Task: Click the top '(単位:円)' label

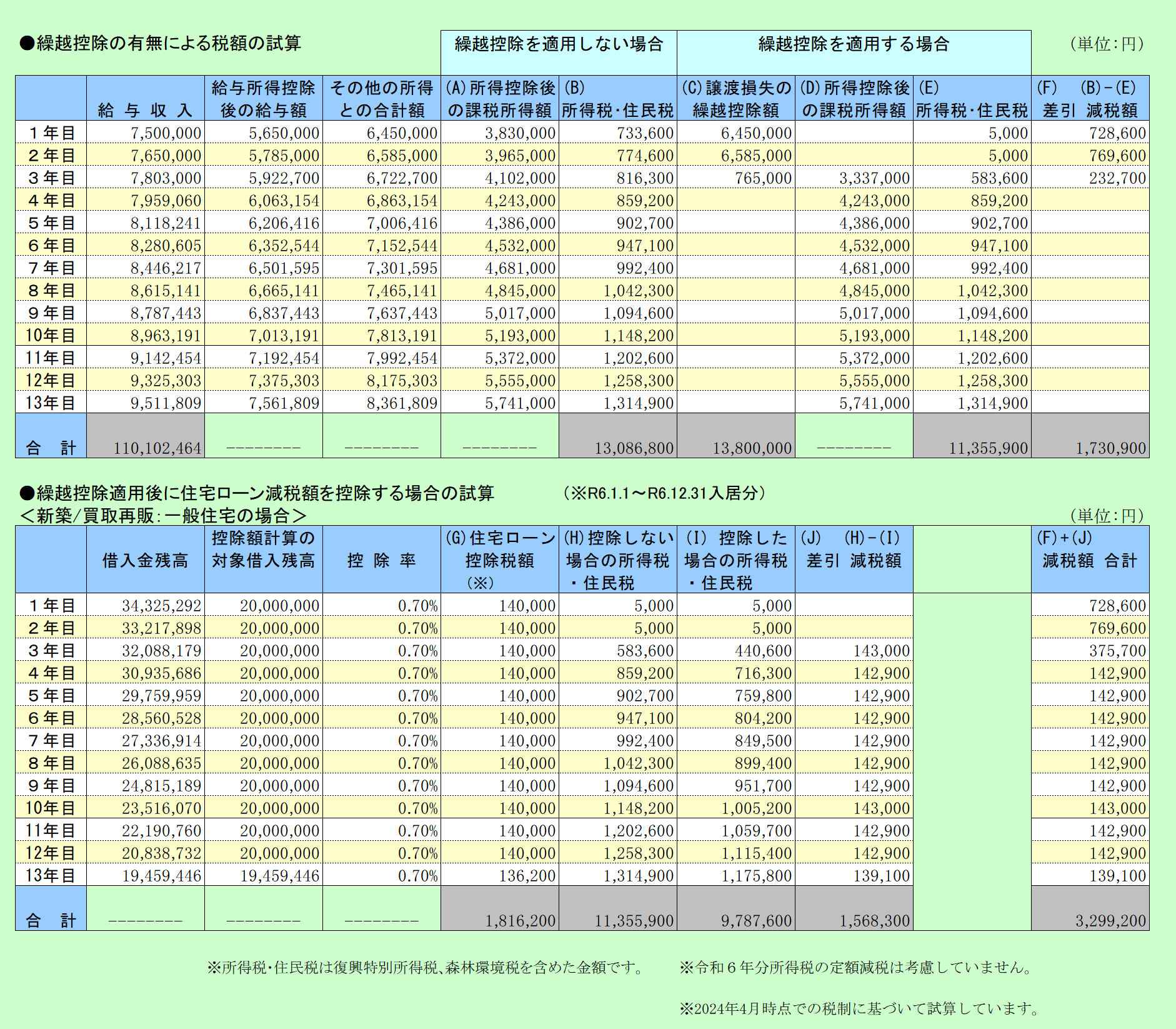Action: click(1107, 44)
